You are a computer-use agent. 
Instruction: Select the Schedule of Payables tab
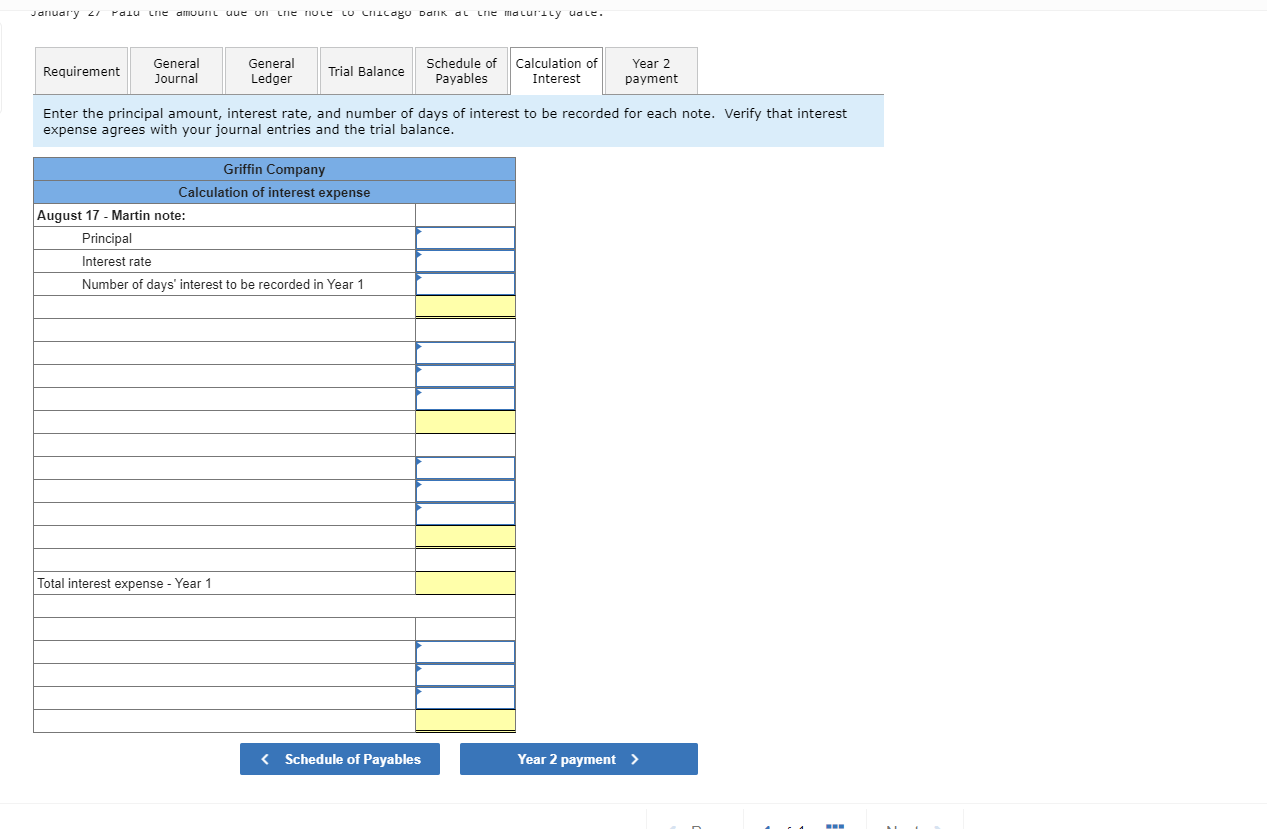pyautogui.click(x=461, y=71)
